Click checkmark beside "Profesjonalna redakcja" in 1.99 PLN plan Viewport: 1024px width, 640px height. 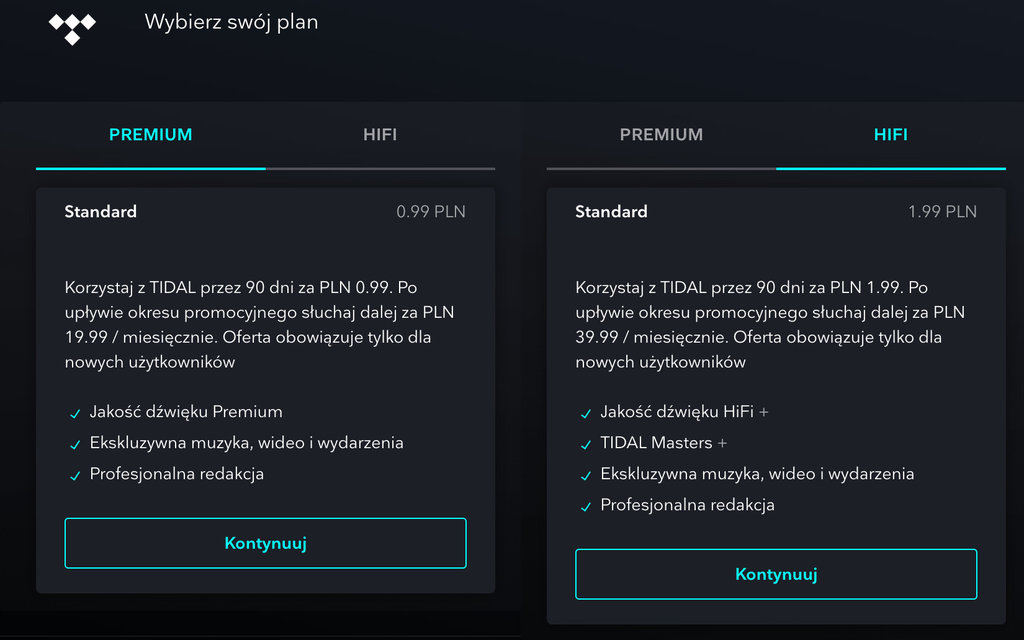click(586, 506)
